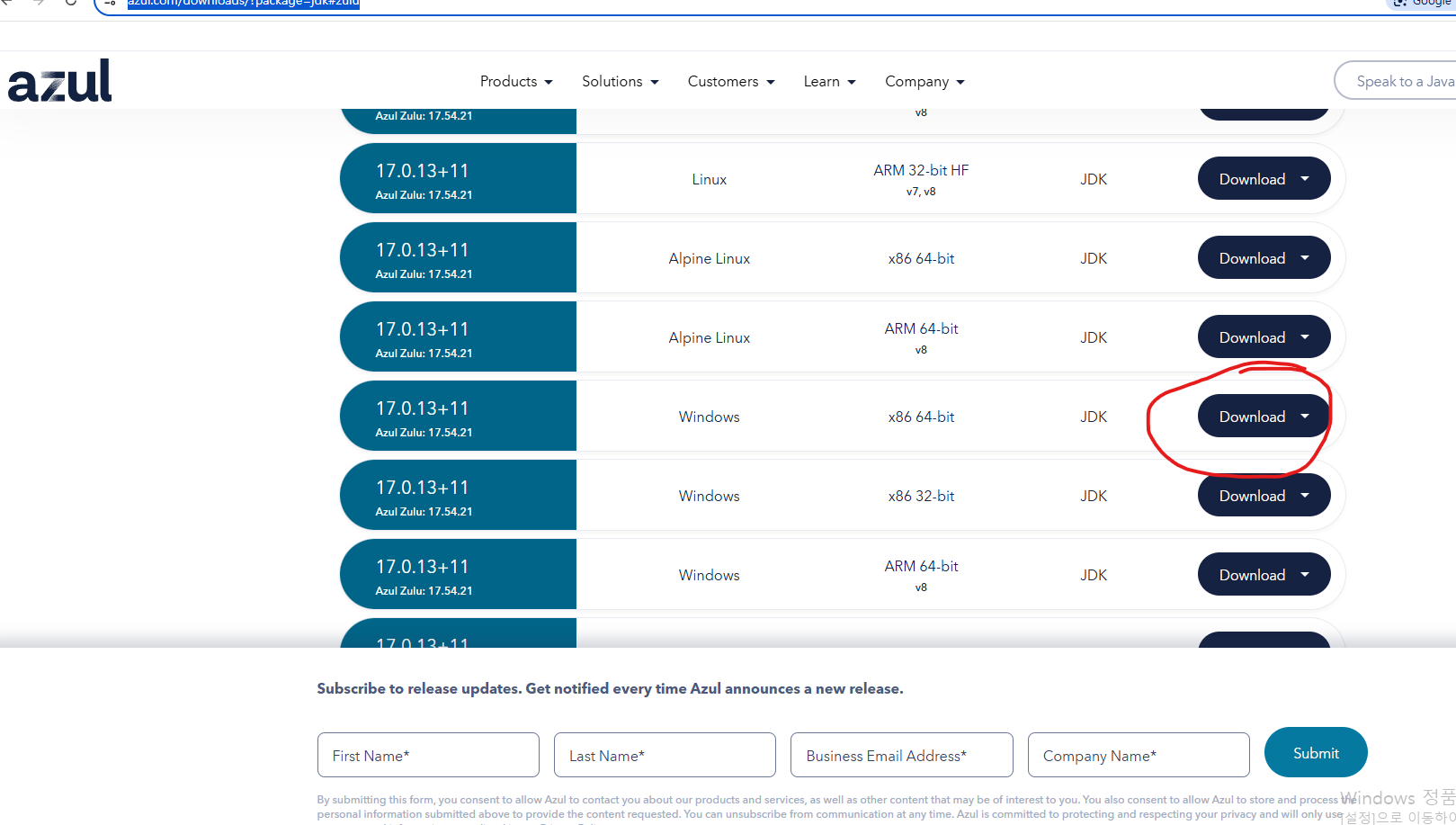Open the Products menu
The height and width of the screenshot is (825, 1456).
tap(516, 81)
